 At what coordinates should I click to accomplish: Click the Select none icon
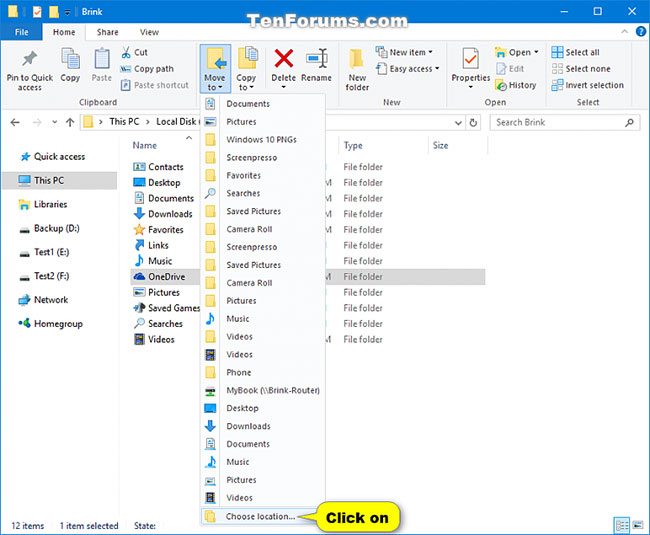[557, 69]
